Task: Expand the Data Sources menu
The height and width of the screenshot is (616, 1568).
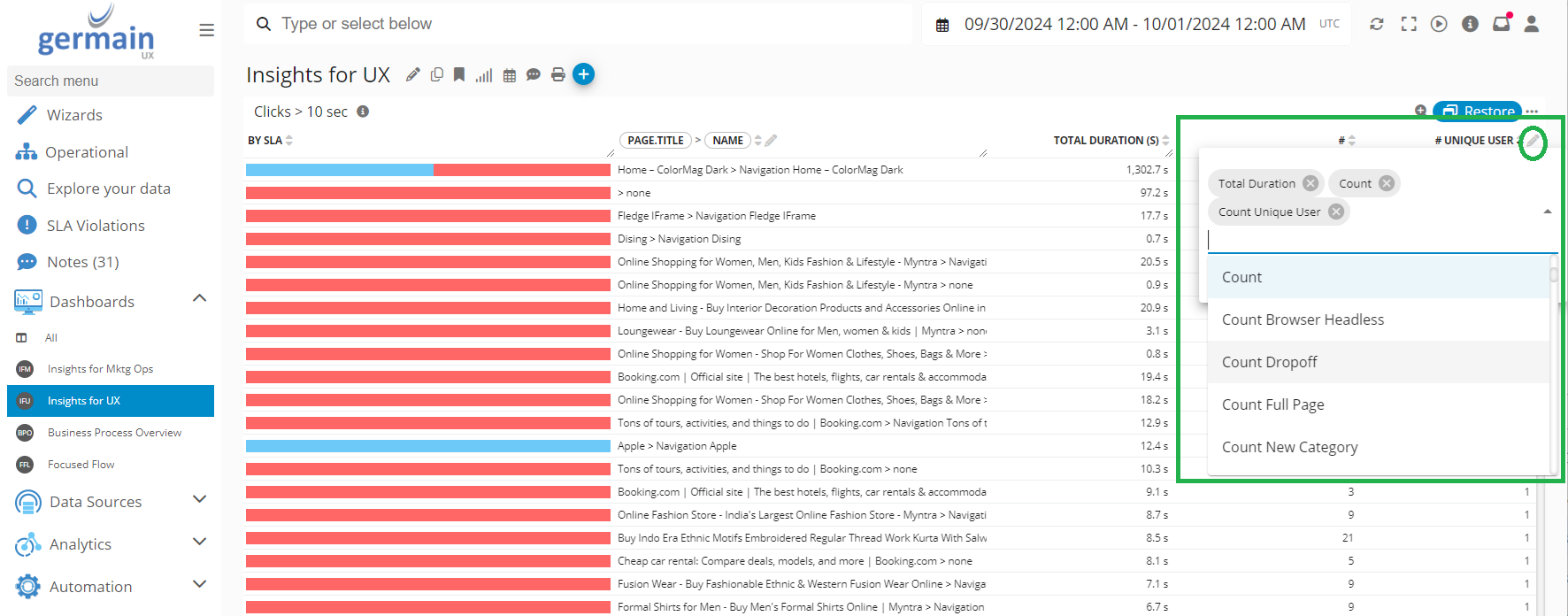Action: pyautogui.click(x=200, y=500)
